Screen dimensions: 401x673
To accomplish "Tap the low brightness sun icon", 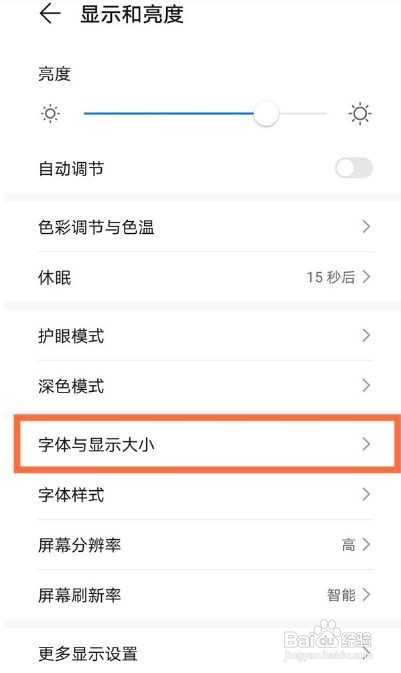I will point(50,114).
